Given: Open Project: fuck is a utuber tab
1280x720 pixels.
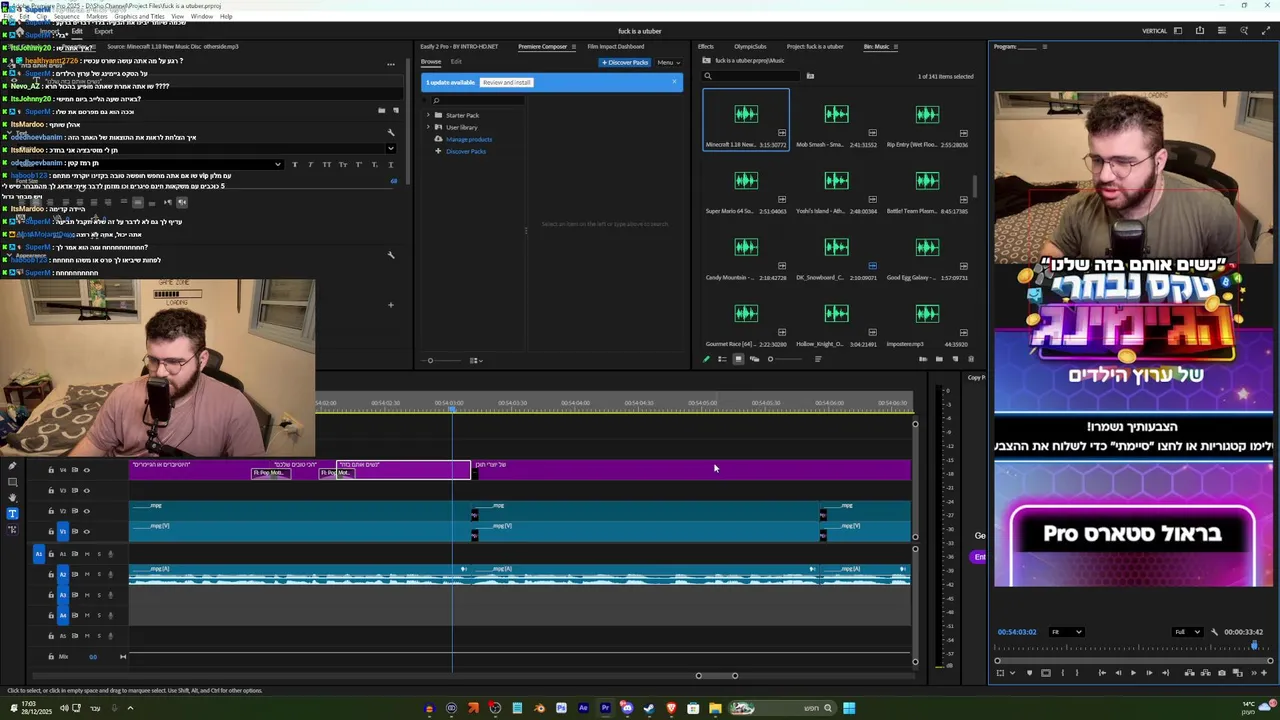Looking at the screenshot, I should coord(815,46).
